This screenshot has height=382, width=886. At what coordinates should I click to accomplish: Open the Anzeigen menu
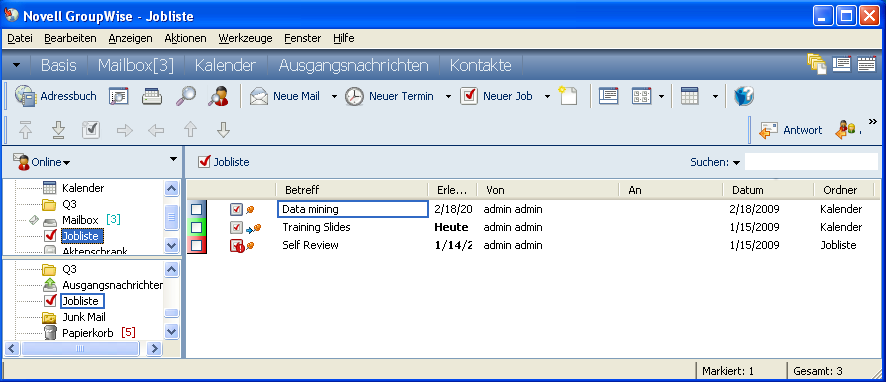coord(131,38)
